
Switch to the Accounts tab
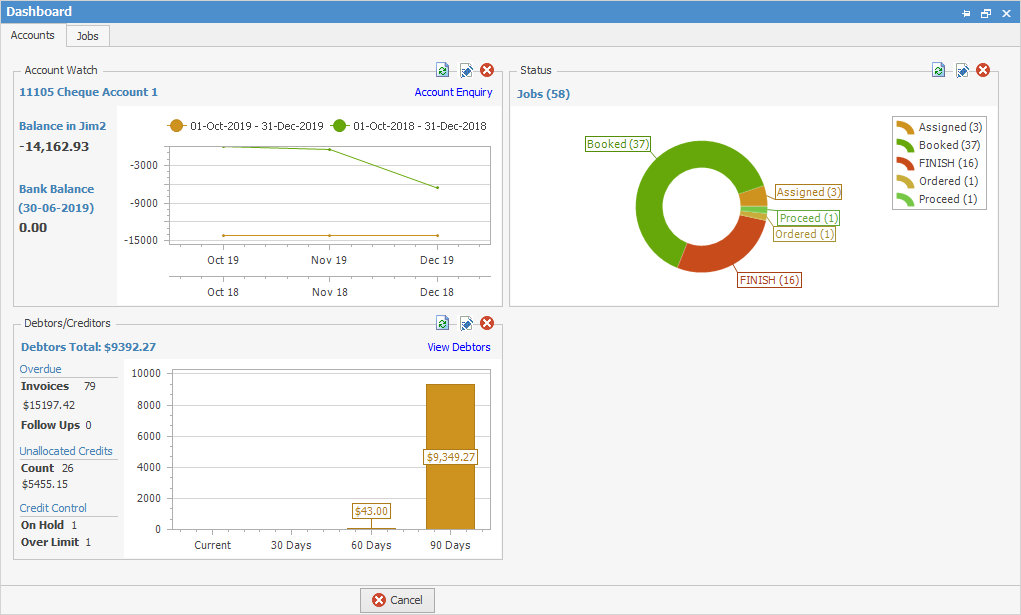(32, 35)
